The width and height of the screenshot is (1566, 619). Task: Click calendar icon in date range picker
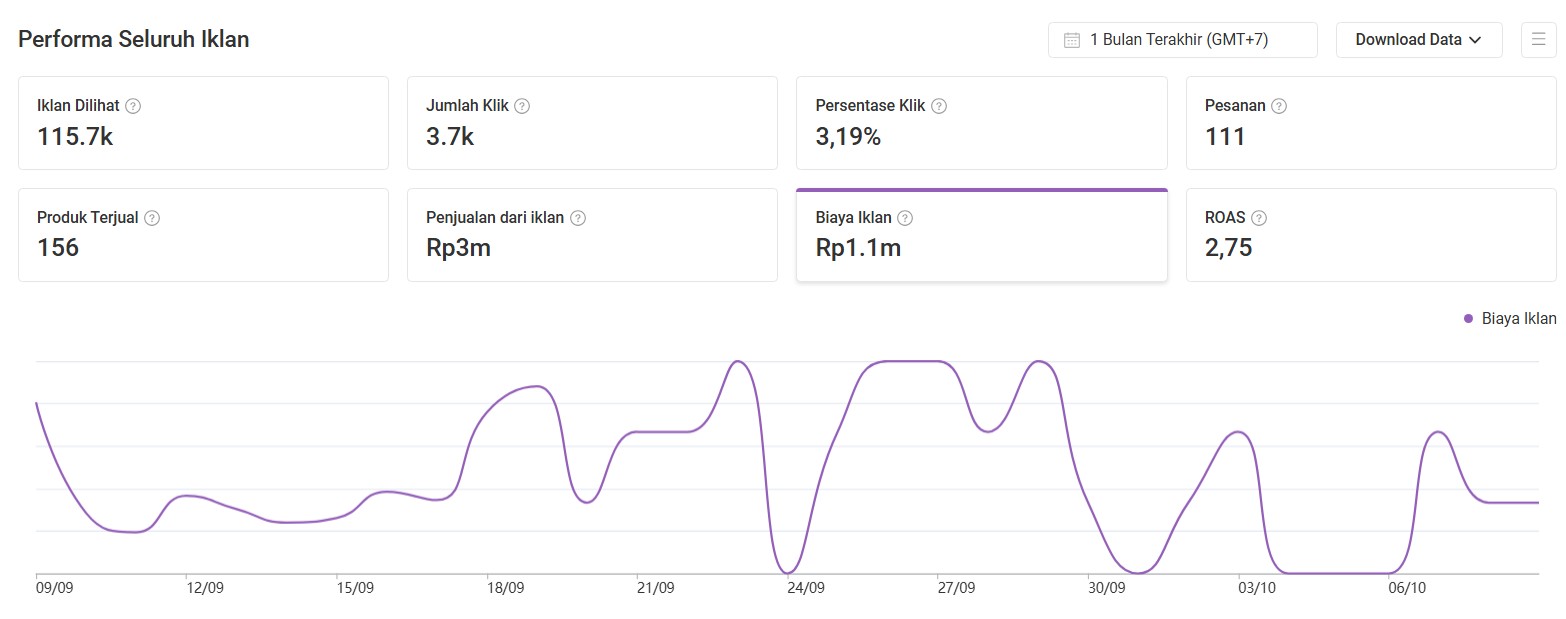pyautogui.click(x=1071, y=40)
